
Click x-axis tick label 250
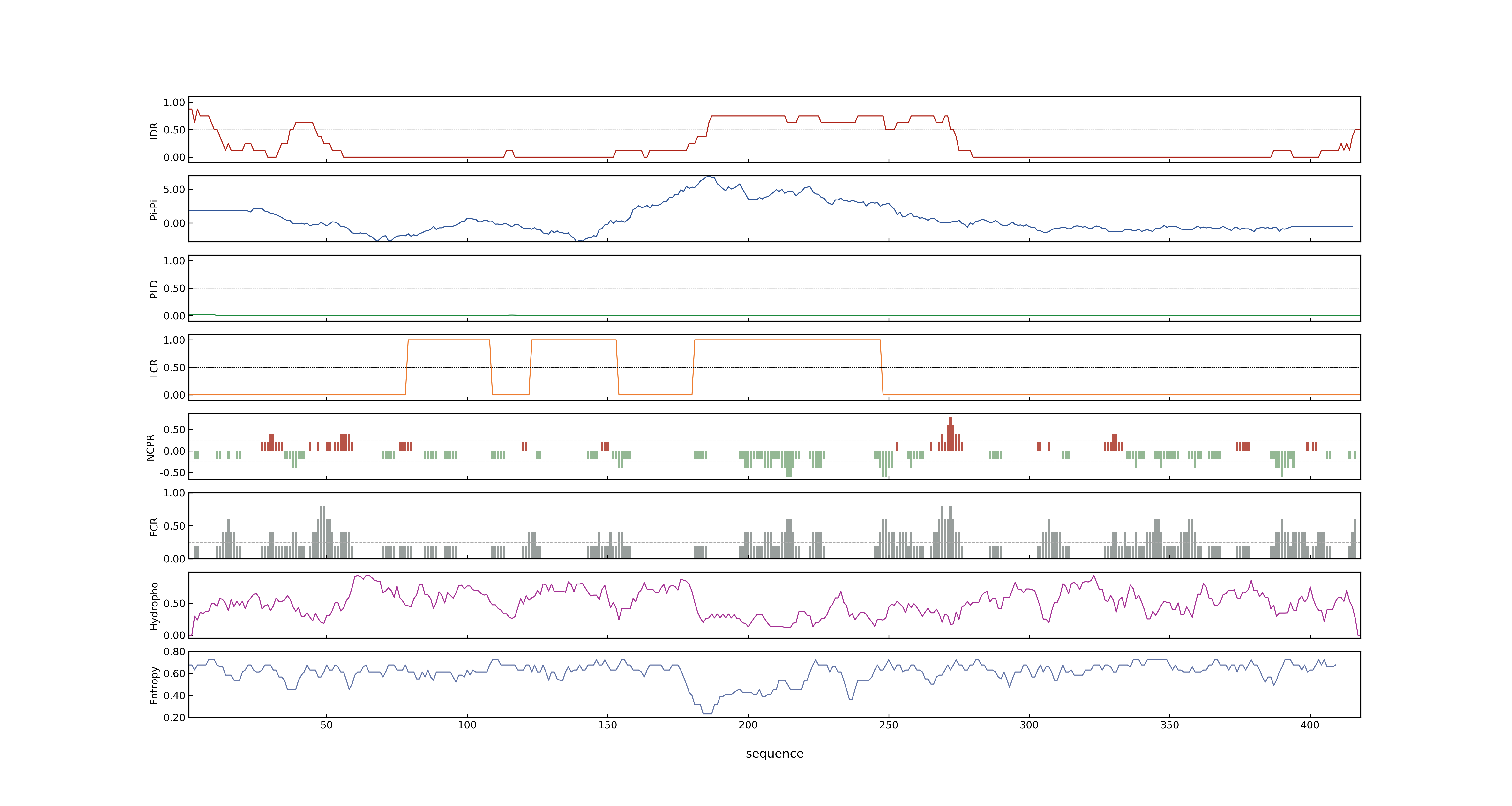coord(888,725)
